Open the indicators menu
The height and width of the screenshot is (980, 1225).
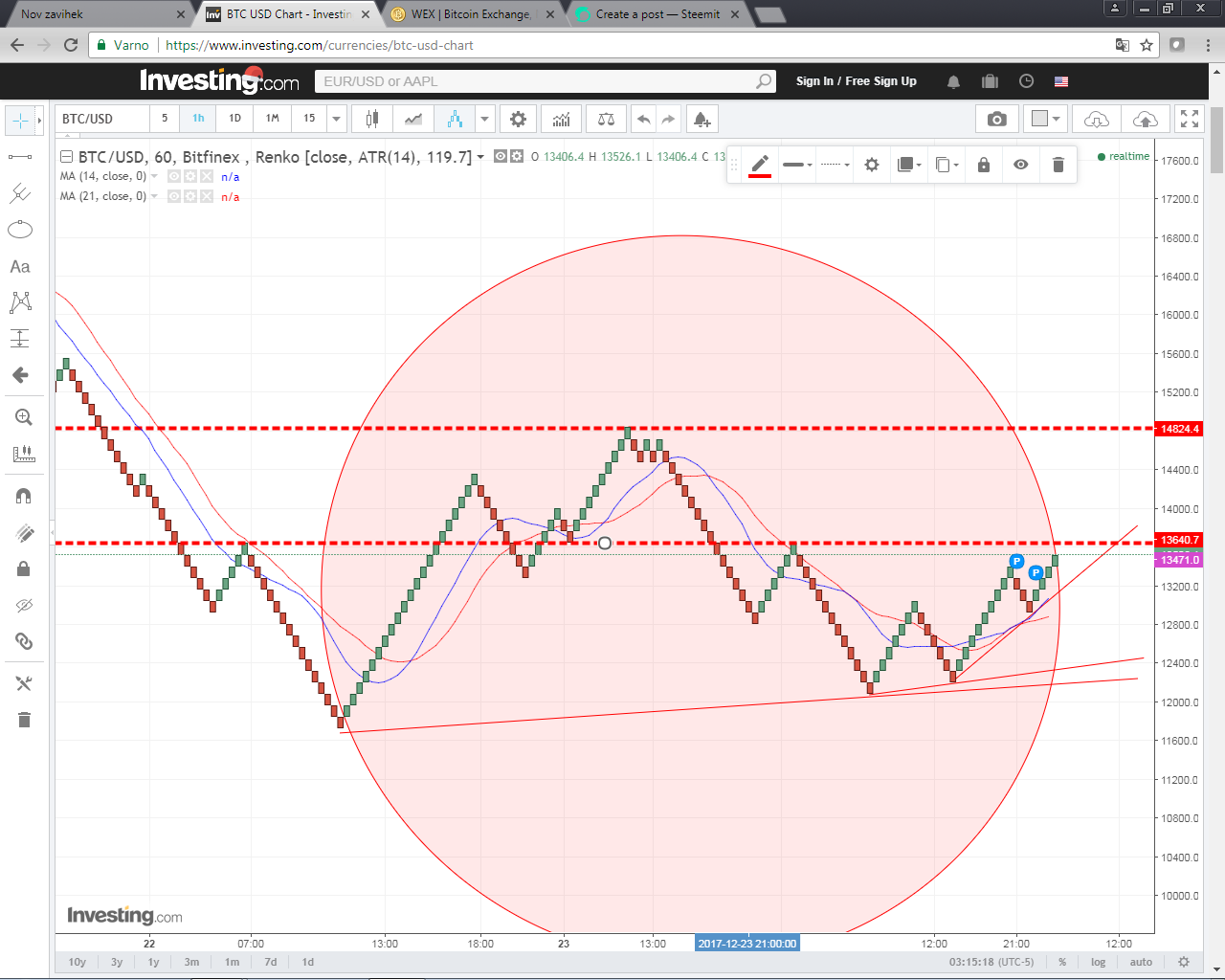click(x=562, y=119)
